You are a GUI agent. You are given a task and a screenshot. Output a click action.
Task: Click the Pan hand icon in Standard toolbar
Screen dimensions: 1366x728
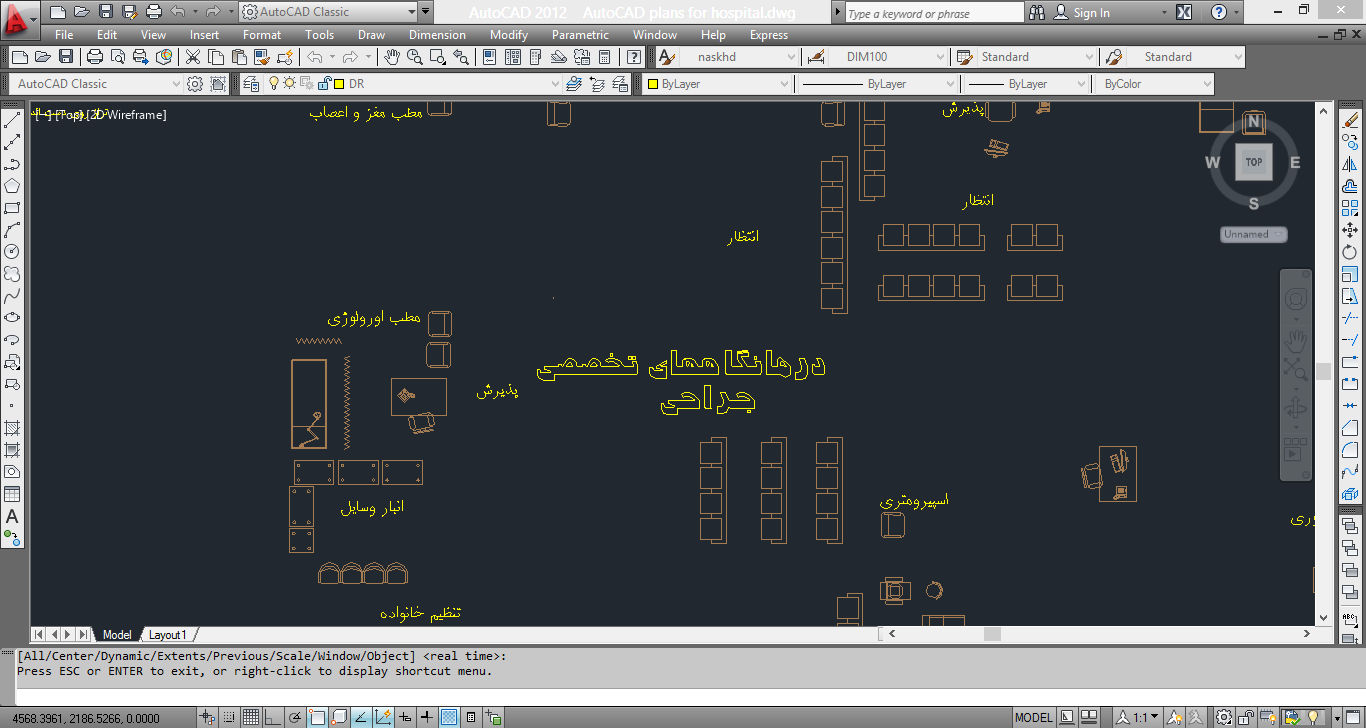[392, 57]
